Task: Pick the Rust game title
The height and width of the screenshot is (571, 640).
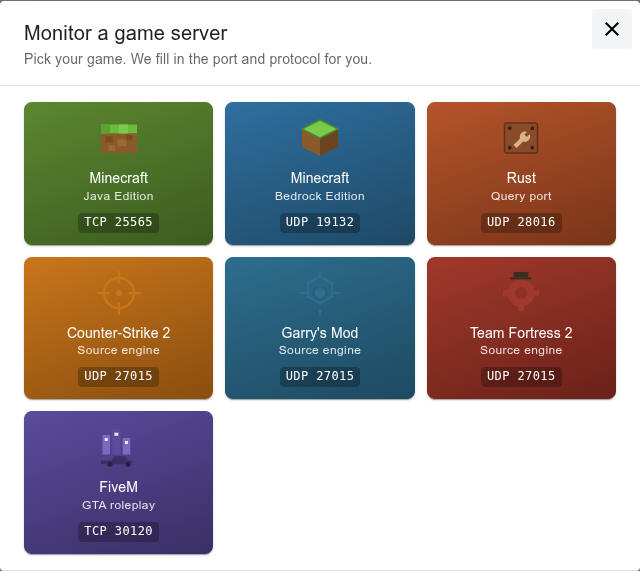Action: [521, 178]
